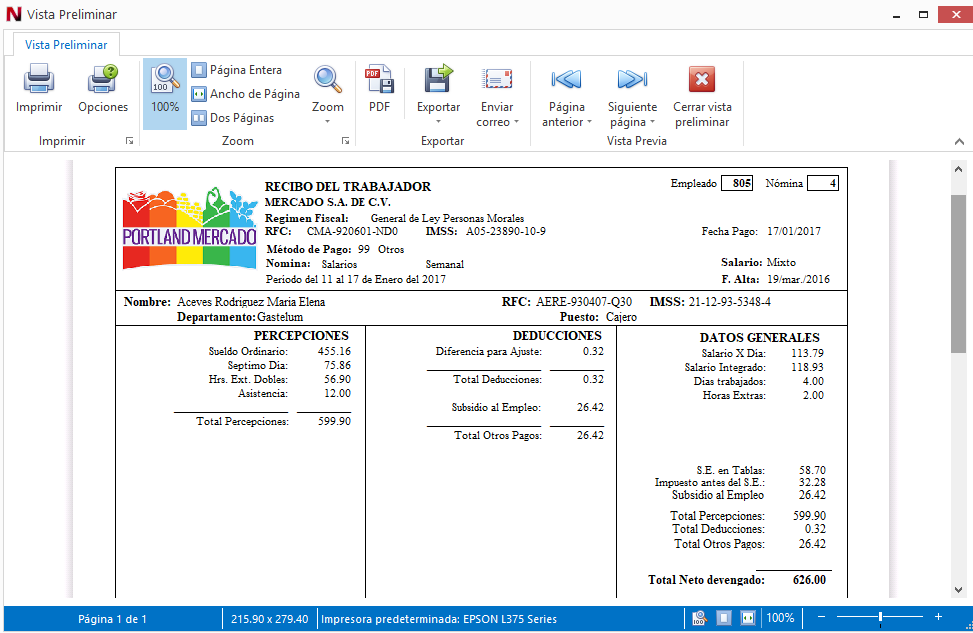
Task: Click the Cerrar vista preliminar icon
Action: click(702, 80)
